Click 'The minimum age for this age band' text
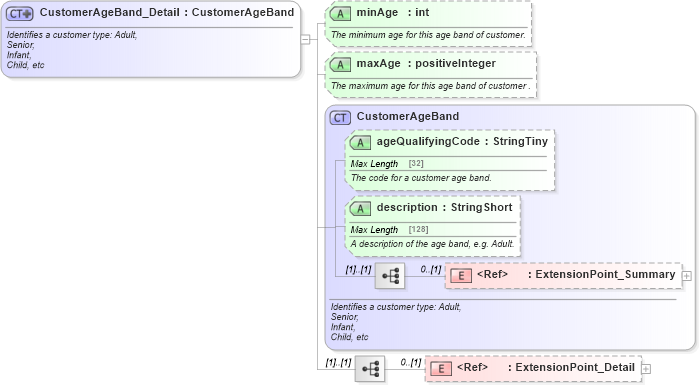The width and height of the screenshot is (699, 386). click(428, 35)
